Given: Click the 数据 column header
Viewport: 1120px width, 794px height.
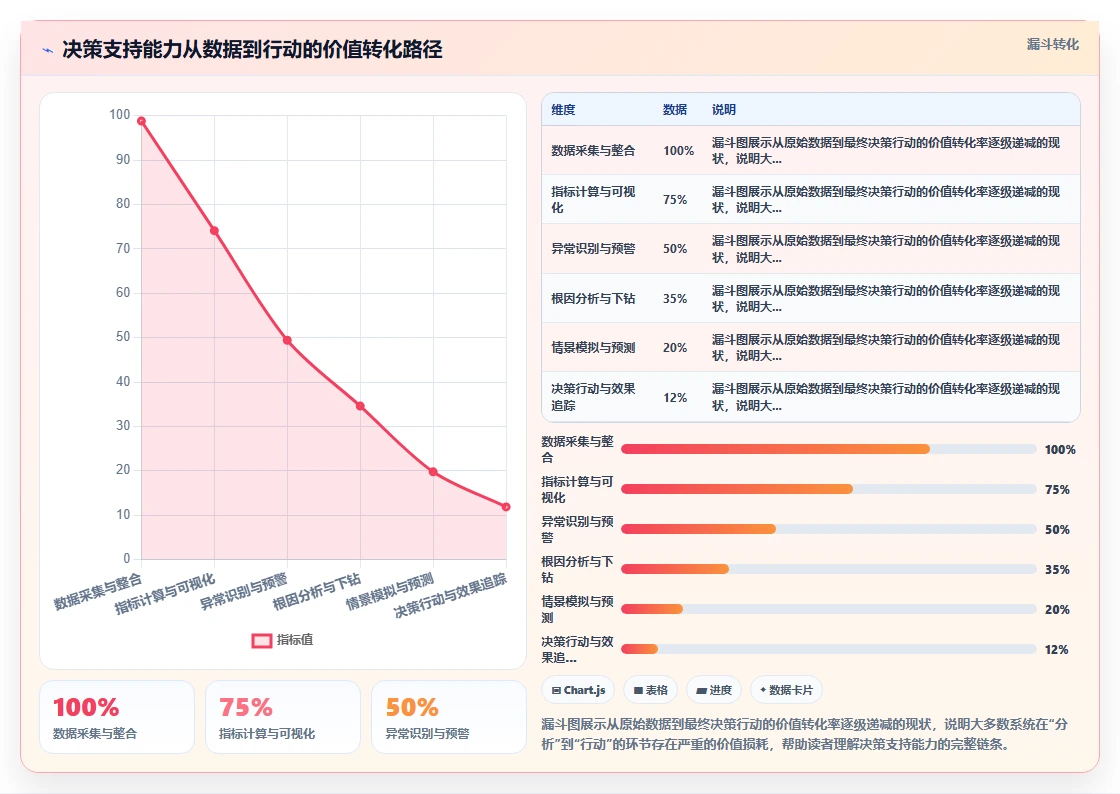Looking at the screenshot, I should (x=674, y=110).
